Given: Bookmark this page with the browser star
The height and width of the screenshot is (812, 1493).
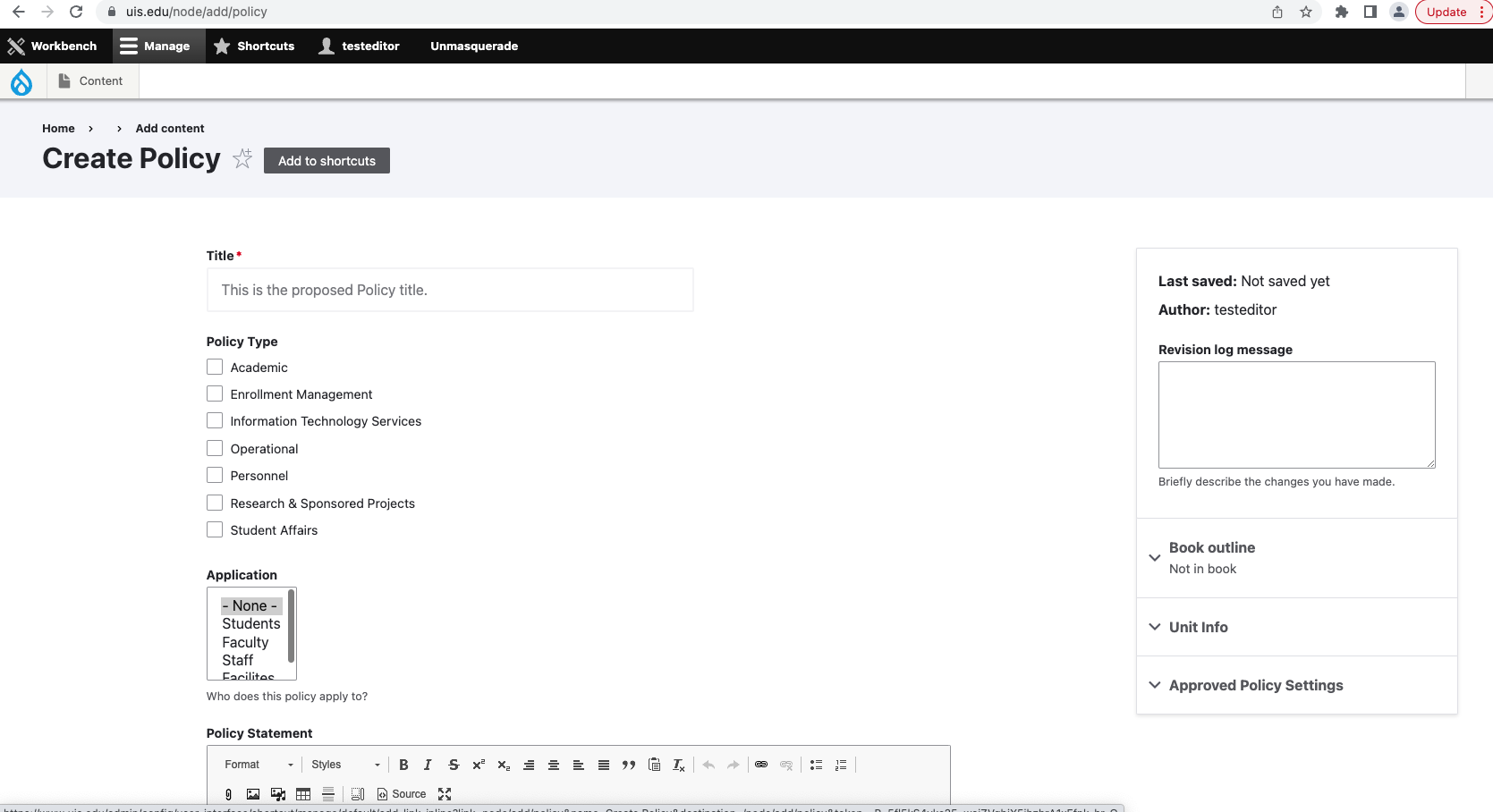Looking at the screenshot, I should coord(1306,12).
